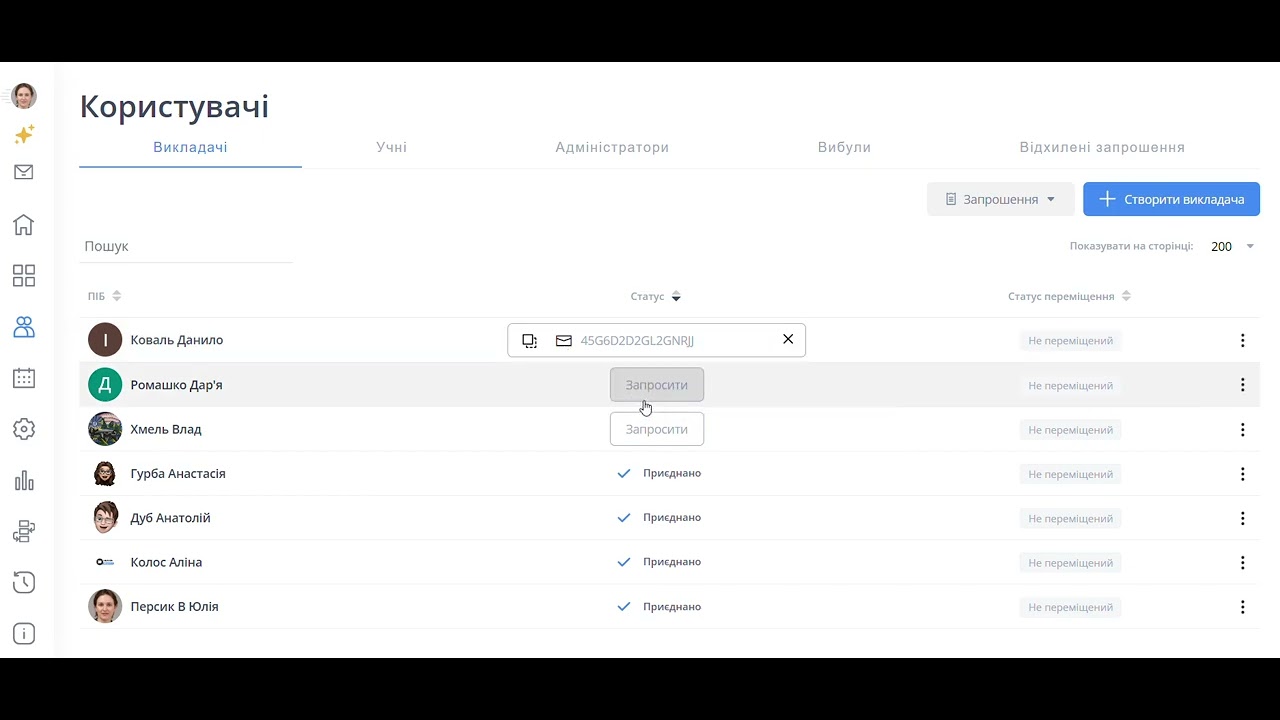
Task: Click the name Гурба Анастасія
Action: (x=178, y=473)
